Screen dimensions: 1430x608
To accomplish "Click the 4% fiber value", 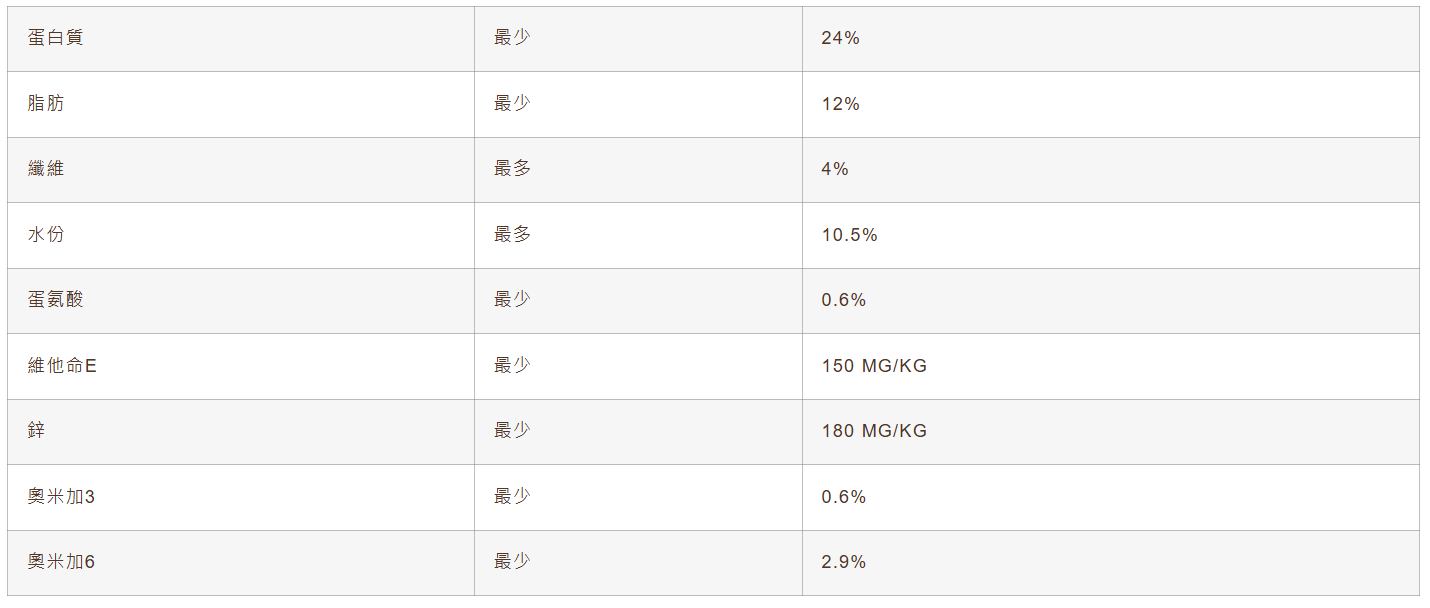I will tap(835, 169).
